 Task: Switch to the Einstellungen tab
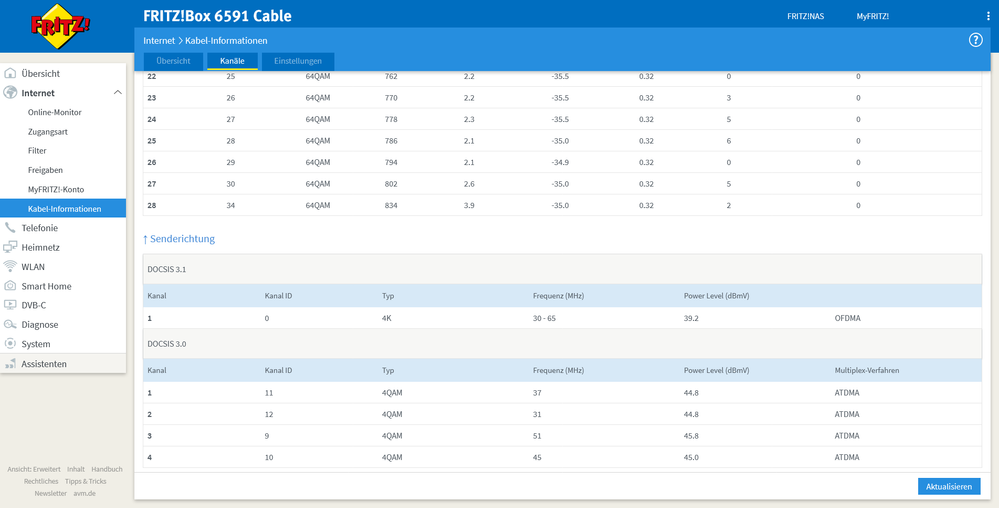298,61
